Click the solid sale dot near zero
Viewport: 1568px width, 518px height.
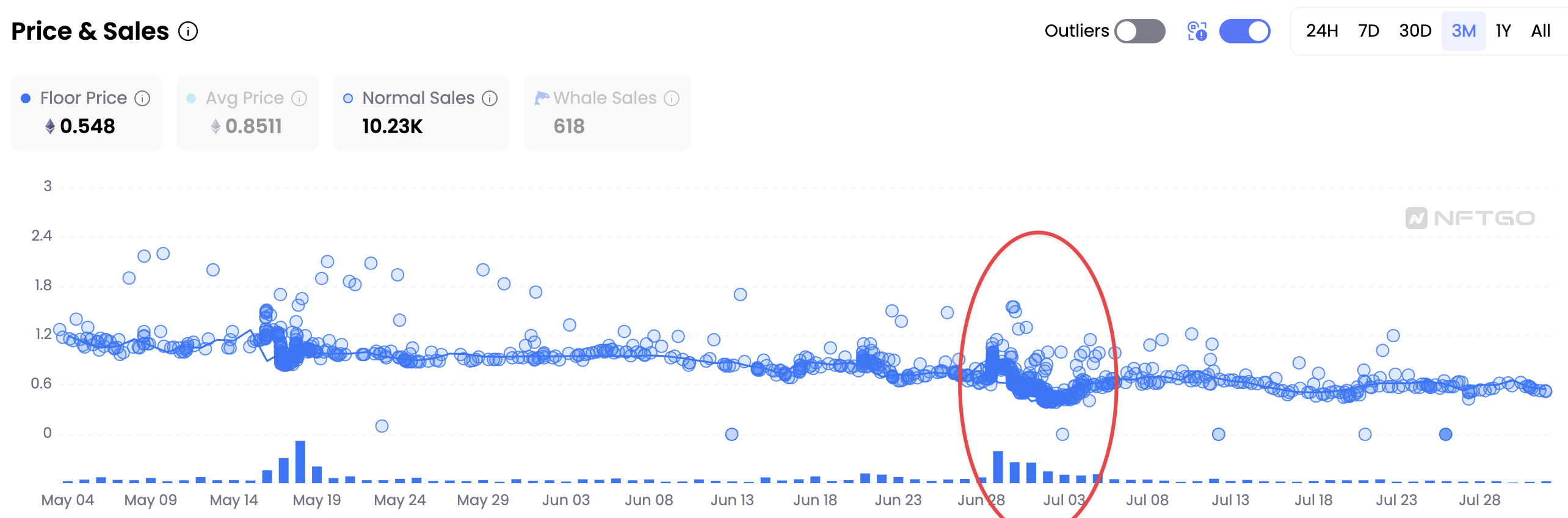[x=1445, y=434]
